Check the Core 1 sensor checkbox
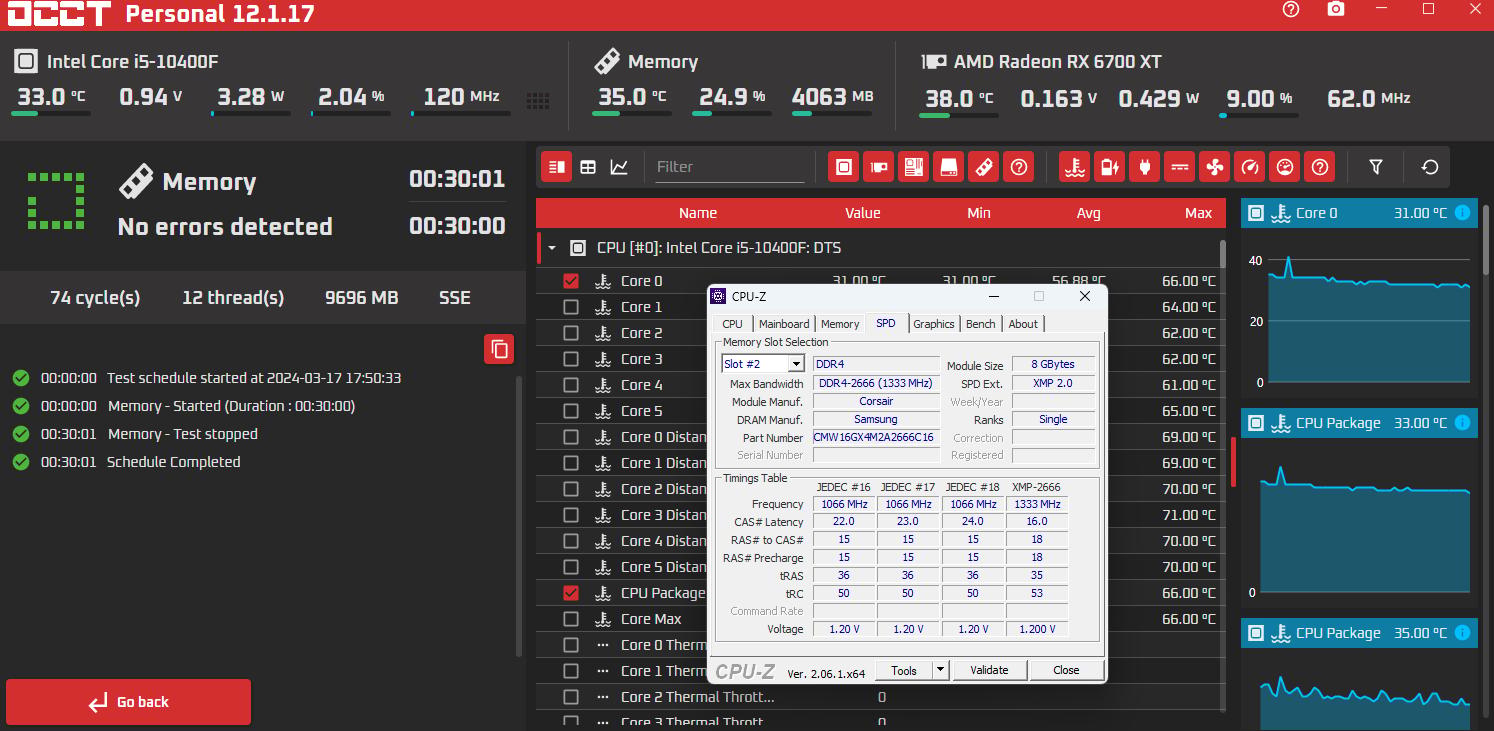This screenshot has width=1494, height=731. tap(571, 307)
